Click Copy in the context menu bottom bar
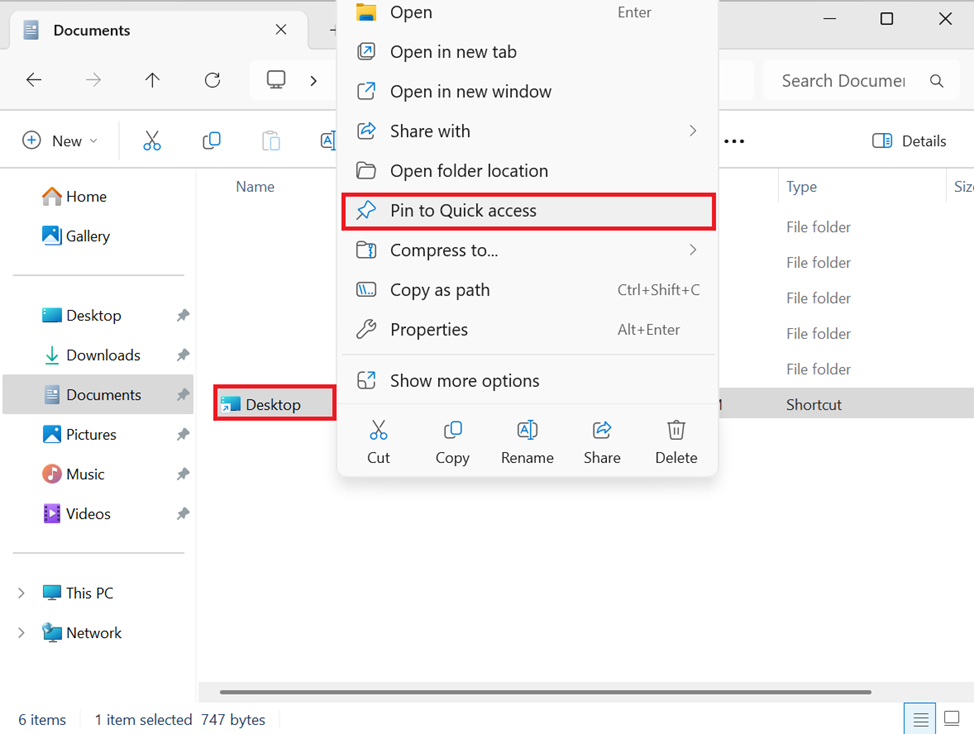974x734 pixels. pyautogui.click(x=452, y=443)
